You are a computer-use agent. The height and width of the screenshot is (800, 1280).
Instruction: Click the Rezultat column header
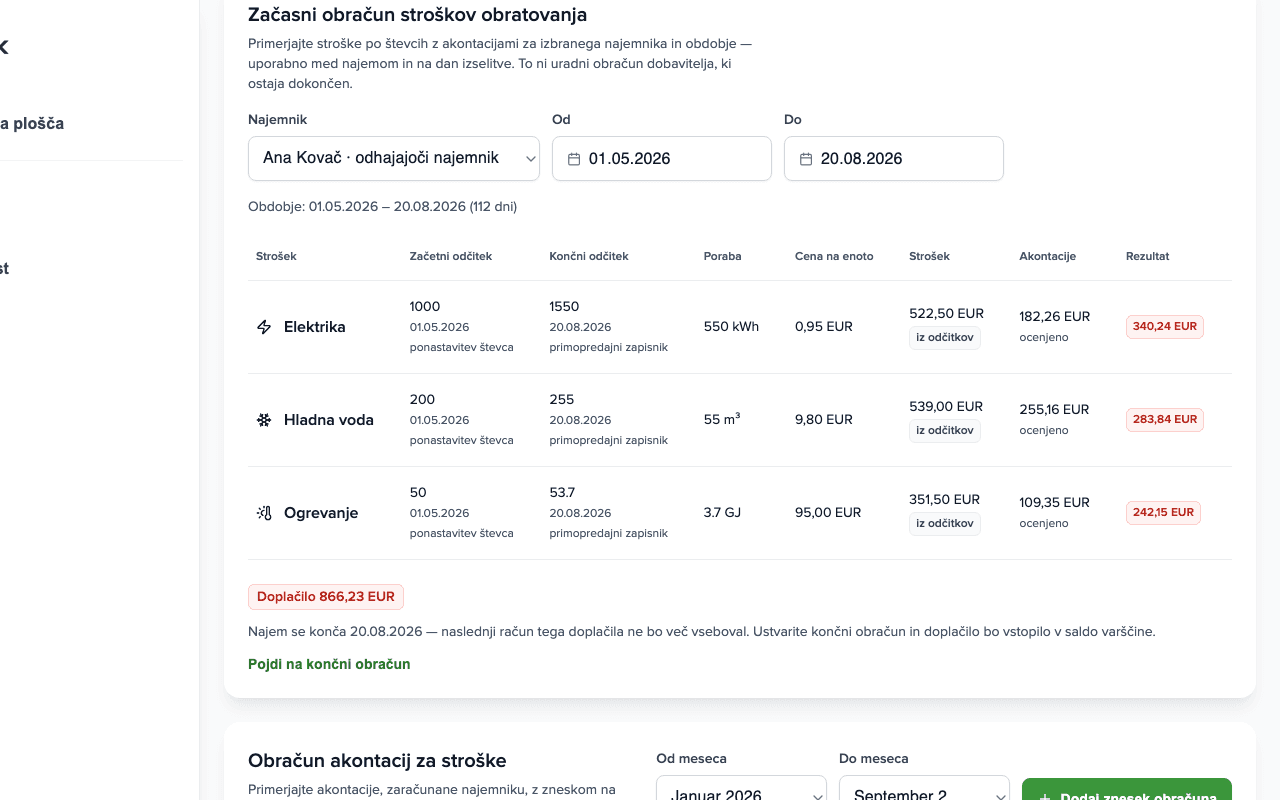(1147, 256)
